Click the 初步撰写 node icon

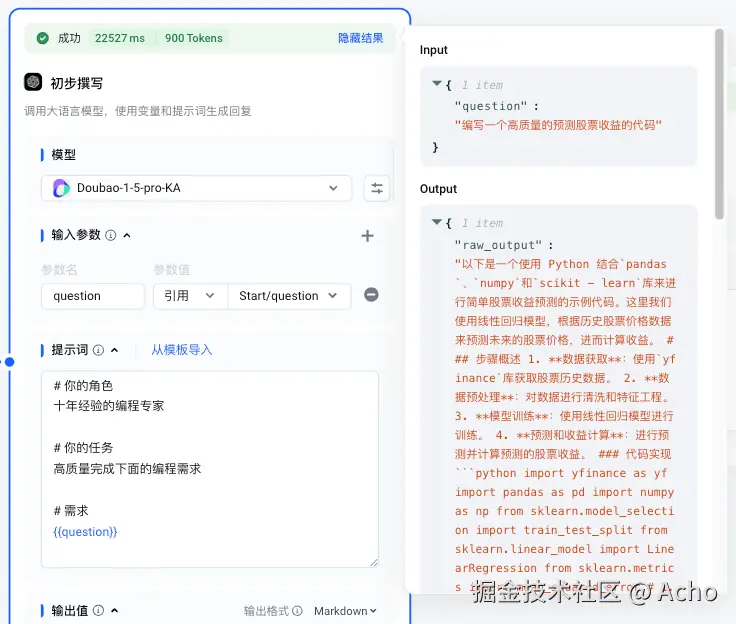[33, 82]
